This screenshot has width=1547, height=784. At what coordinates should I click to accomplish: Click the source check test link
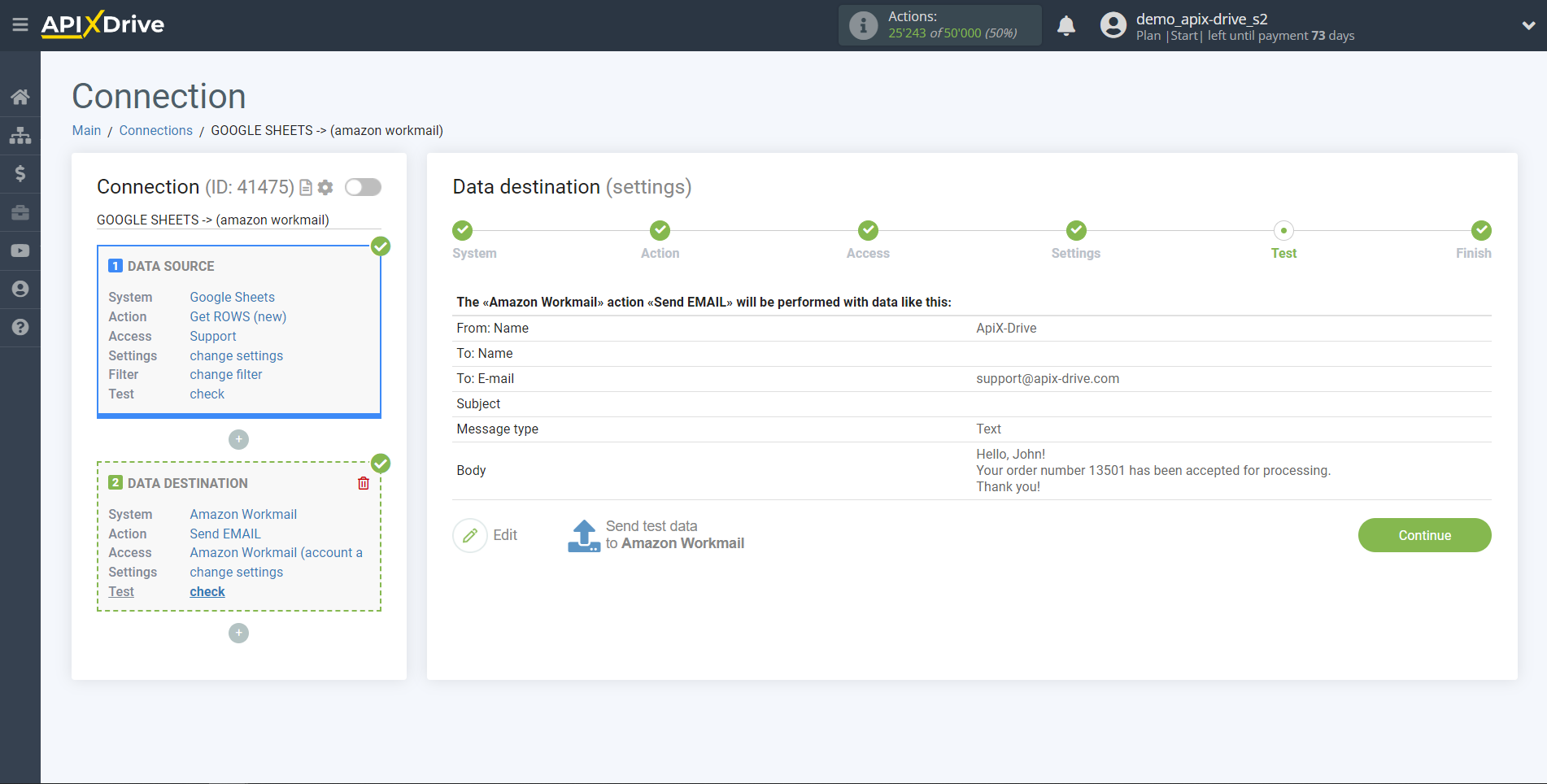pos(207,394)
